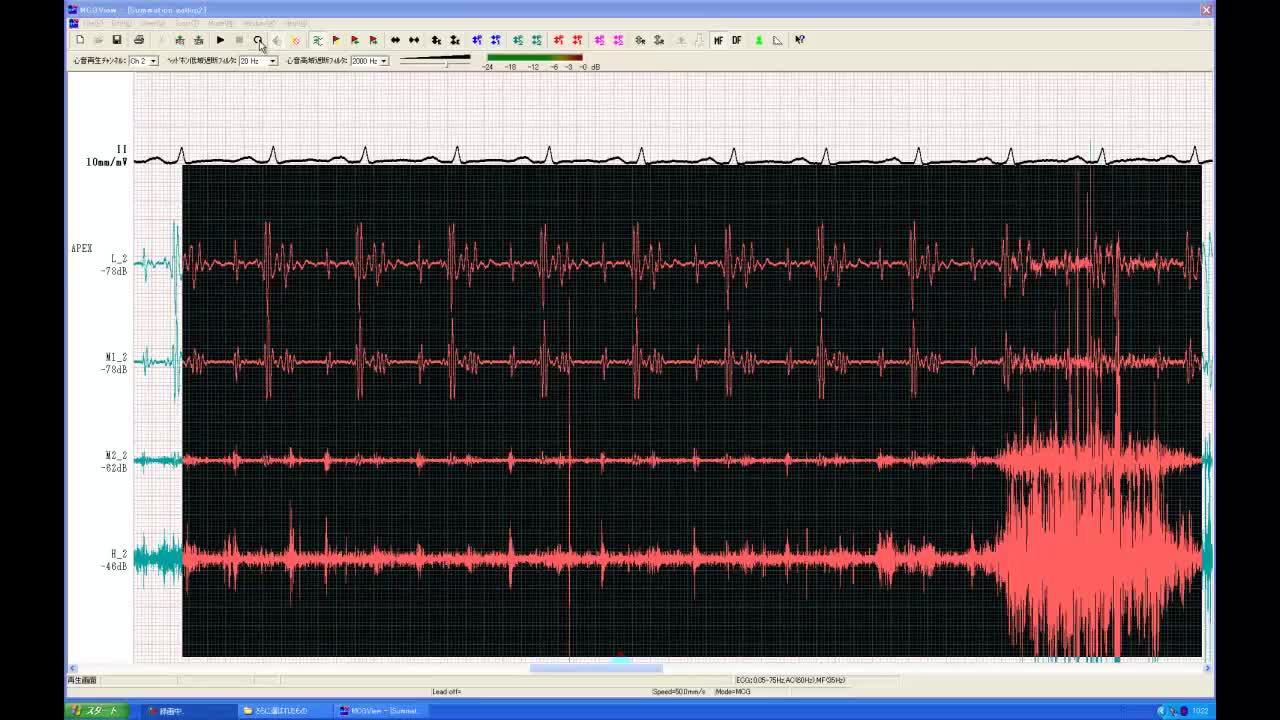1280x720 pixels.
Task: Toggle the MF filter button
Action: pyautogui.click(x=718, y=40)
